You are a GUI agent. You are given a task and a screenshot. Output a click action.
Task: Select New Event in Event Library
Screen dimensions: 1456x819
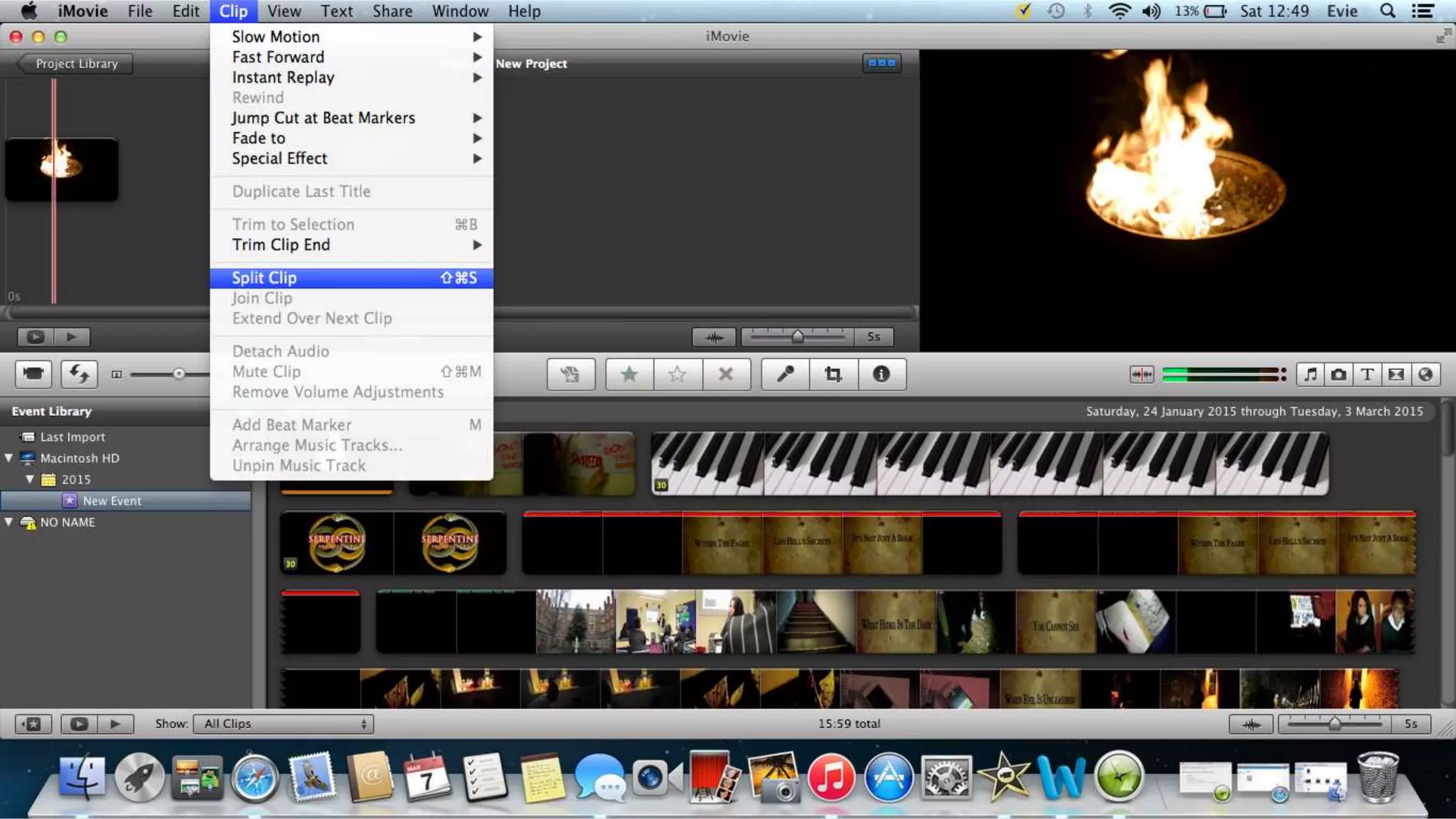(112, 500)
